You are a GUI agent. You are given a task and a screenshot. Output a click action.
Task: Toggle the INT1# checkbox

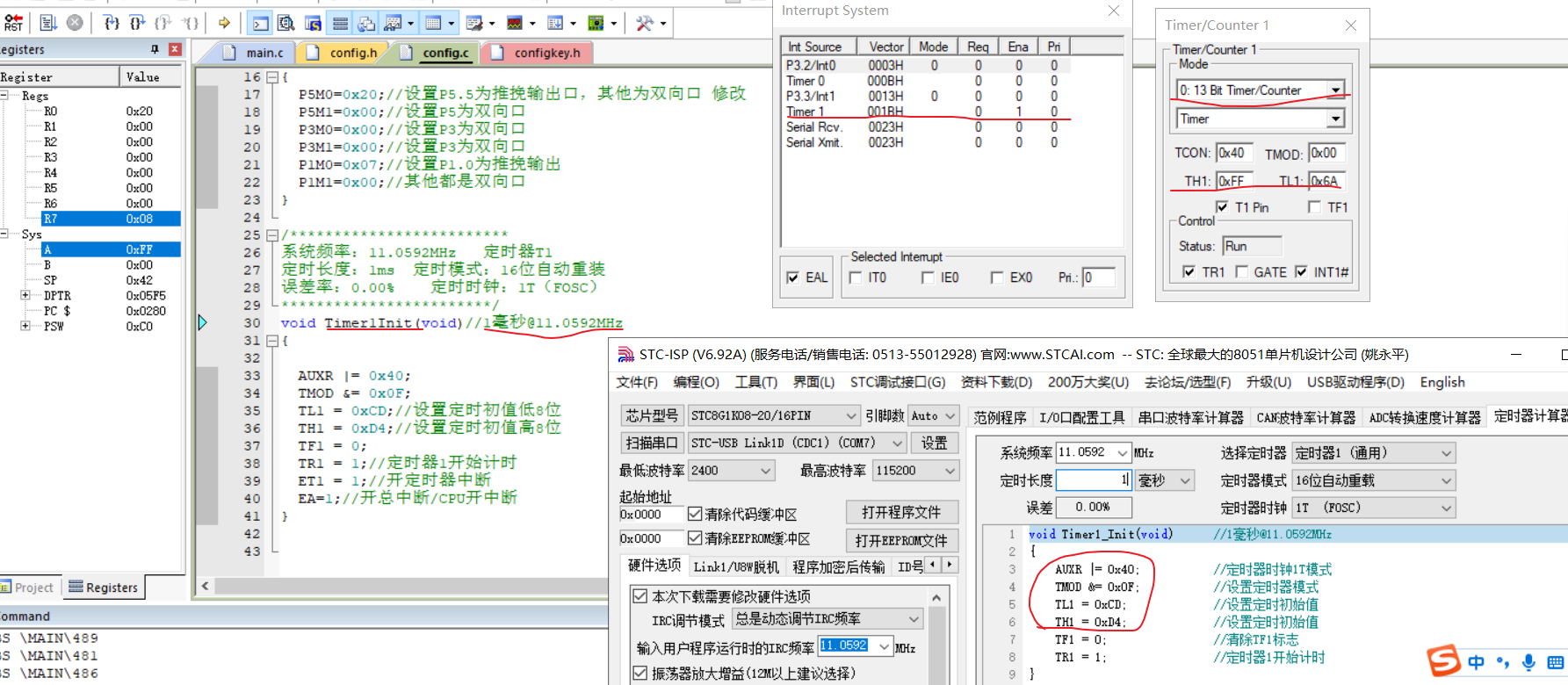(x=1301, y=272)
